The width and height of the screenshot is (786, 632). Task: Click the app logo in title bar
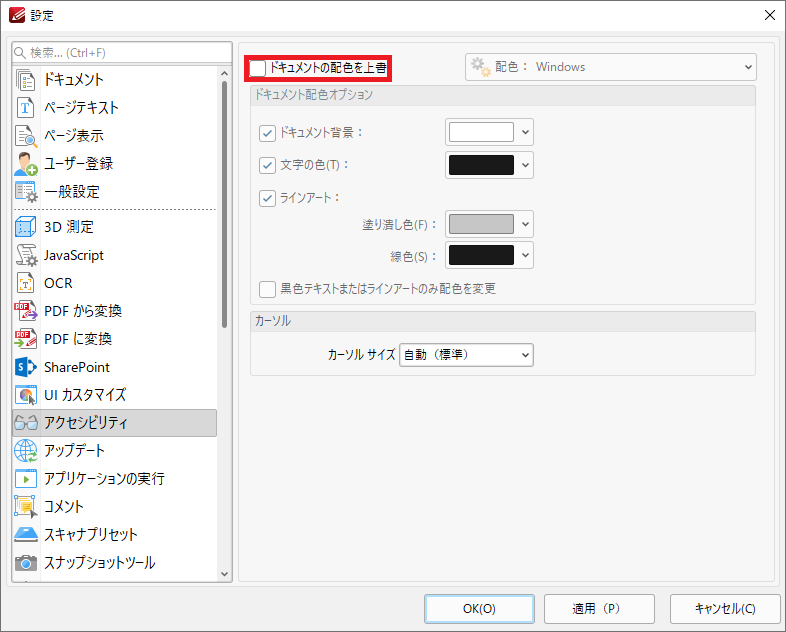[x=17, y=15]
